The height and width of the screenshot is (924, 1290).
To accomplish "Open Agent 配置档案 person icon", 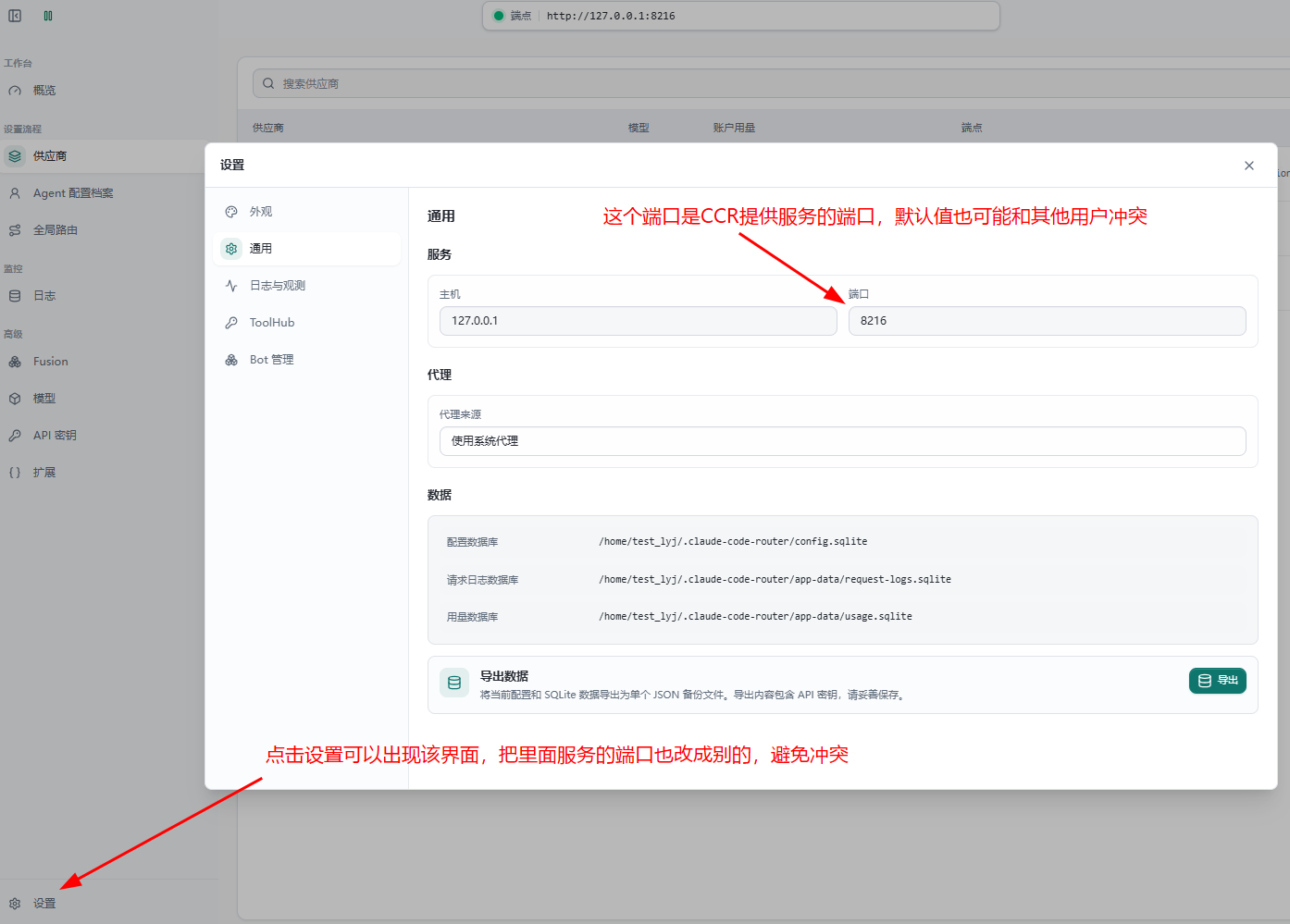I will point(15,193).
